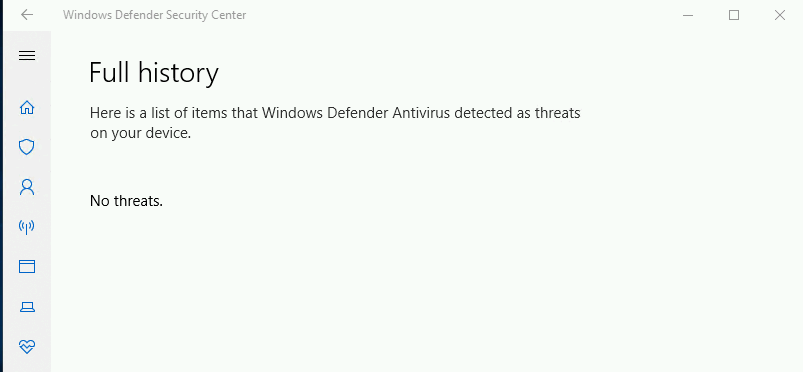Click the Full history heading
Screen dimensions: 803x372
click(154, 72)
